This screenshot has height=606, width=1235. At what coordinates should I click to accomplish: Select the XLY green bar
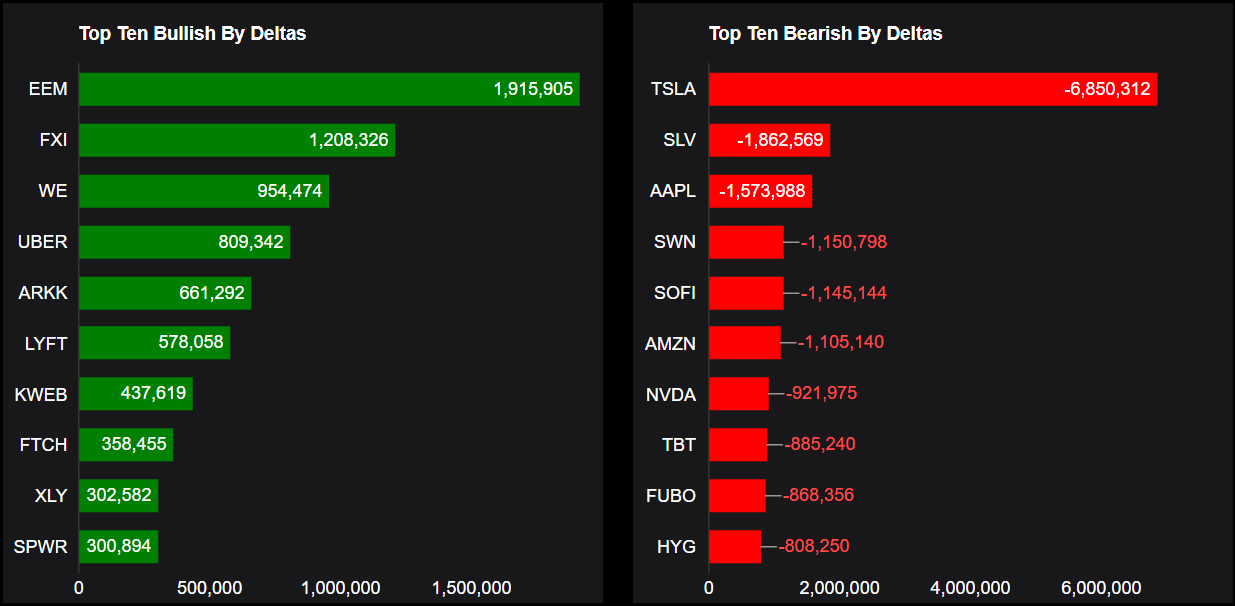(x=118, y=496)
